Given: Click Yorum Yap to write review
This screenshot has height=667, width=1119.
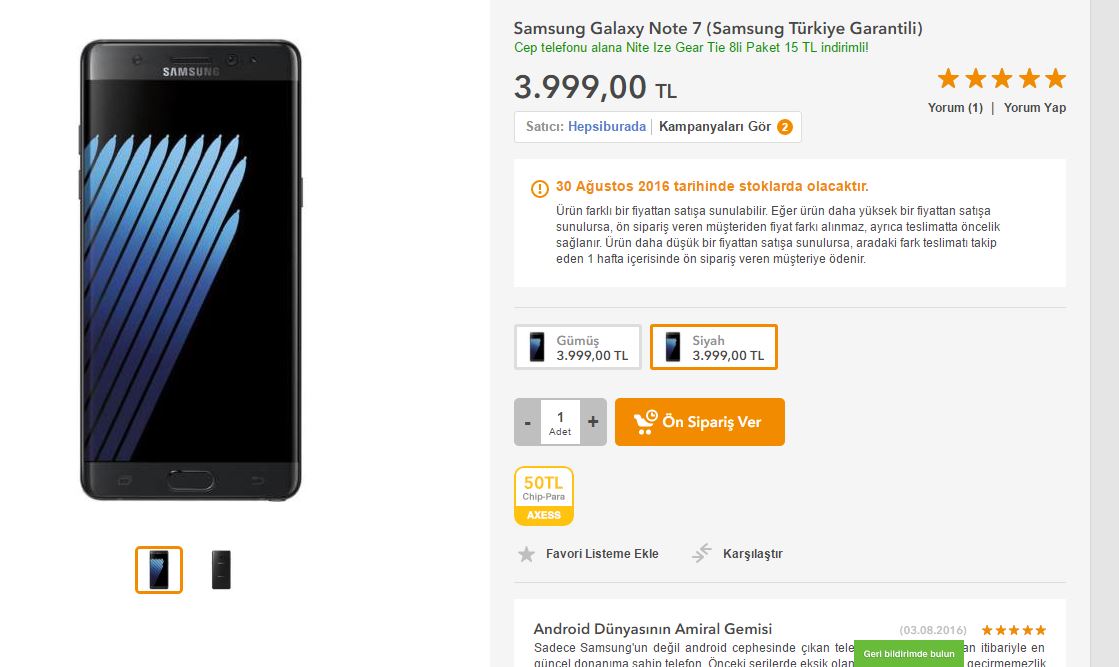Looking at the screenshot, I should [1035, 108].
